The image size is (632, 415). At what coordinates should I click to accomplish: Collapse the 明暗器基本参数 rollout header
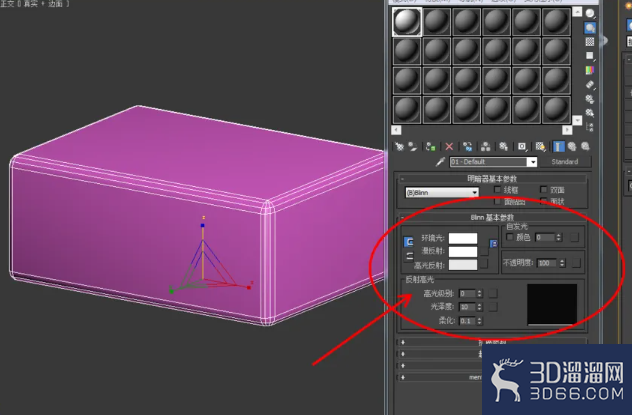[492, 178]
